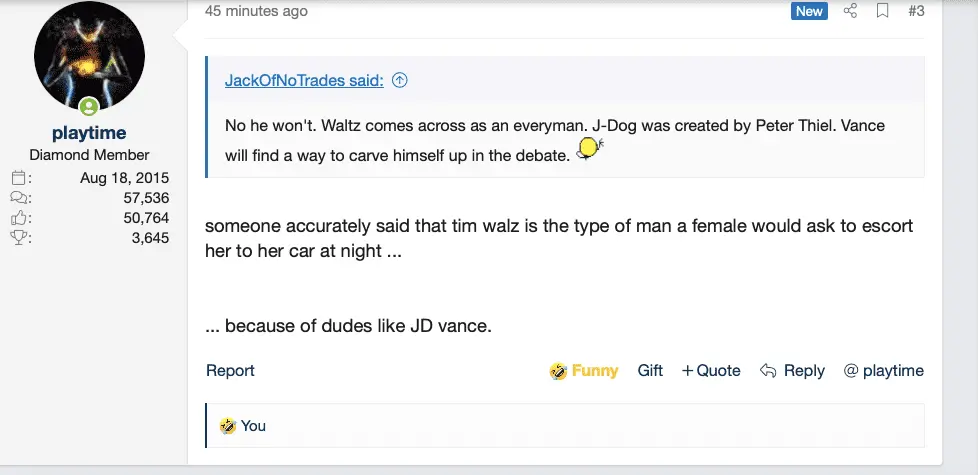
Task: Click the 45 minutes ago timestamp
Action: [x=256, y=11]
